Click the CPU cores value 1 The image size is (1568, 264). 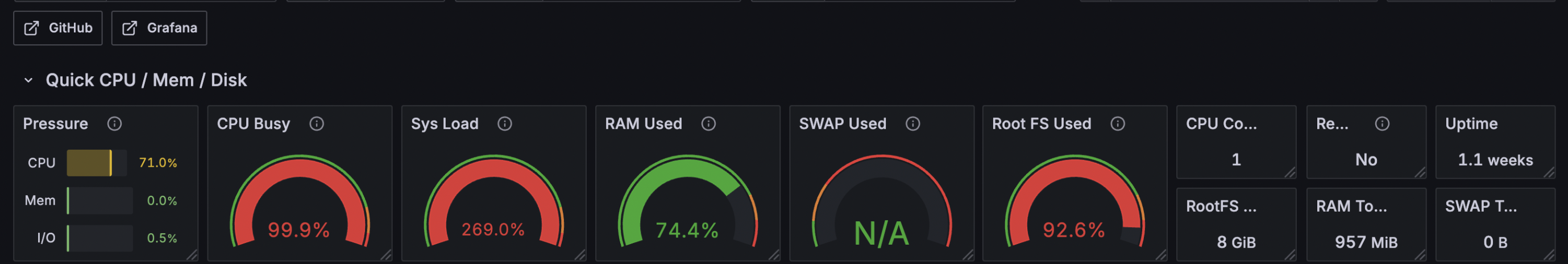tap(1236, 160)
